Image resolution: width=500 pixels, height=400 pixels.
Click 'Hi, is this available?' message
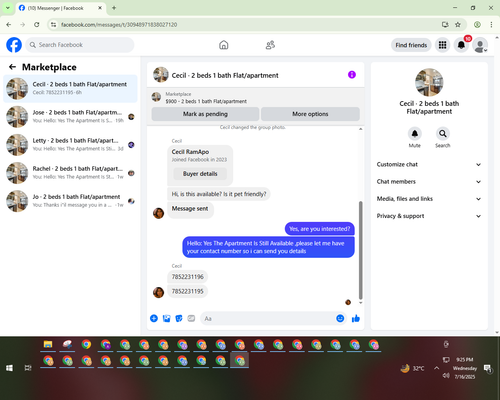pyautogui.click(x=219, y=194)
